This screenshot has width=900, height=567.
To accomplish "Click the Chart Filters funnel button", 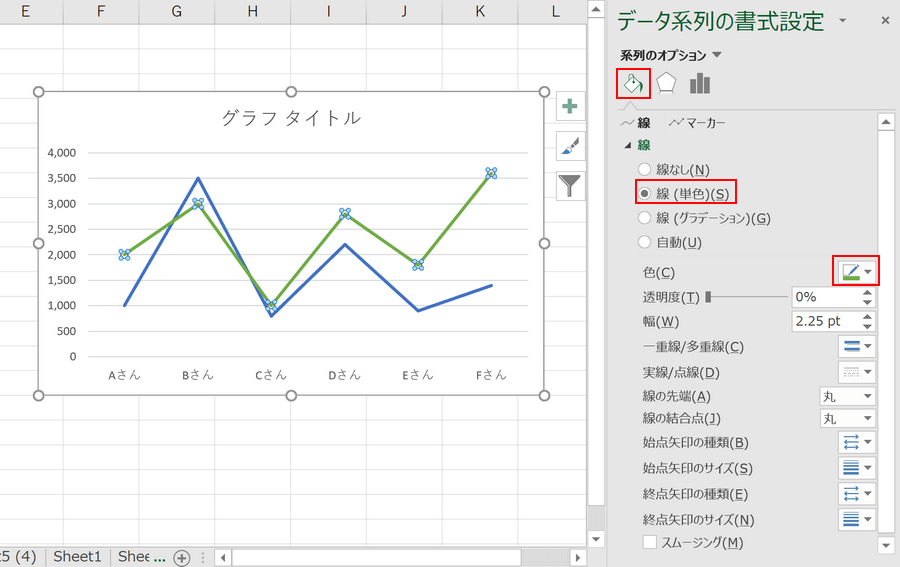I will pos(570,185).
